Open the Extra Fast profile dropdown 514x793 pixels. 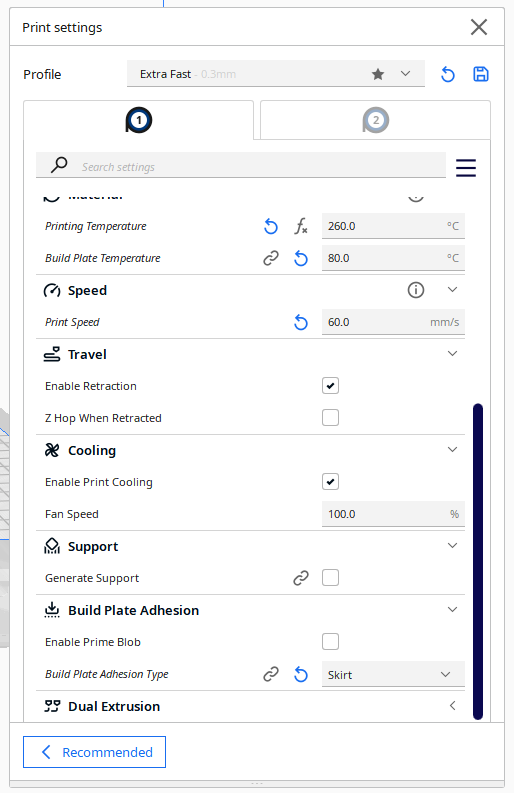click(x=276, y=74)
